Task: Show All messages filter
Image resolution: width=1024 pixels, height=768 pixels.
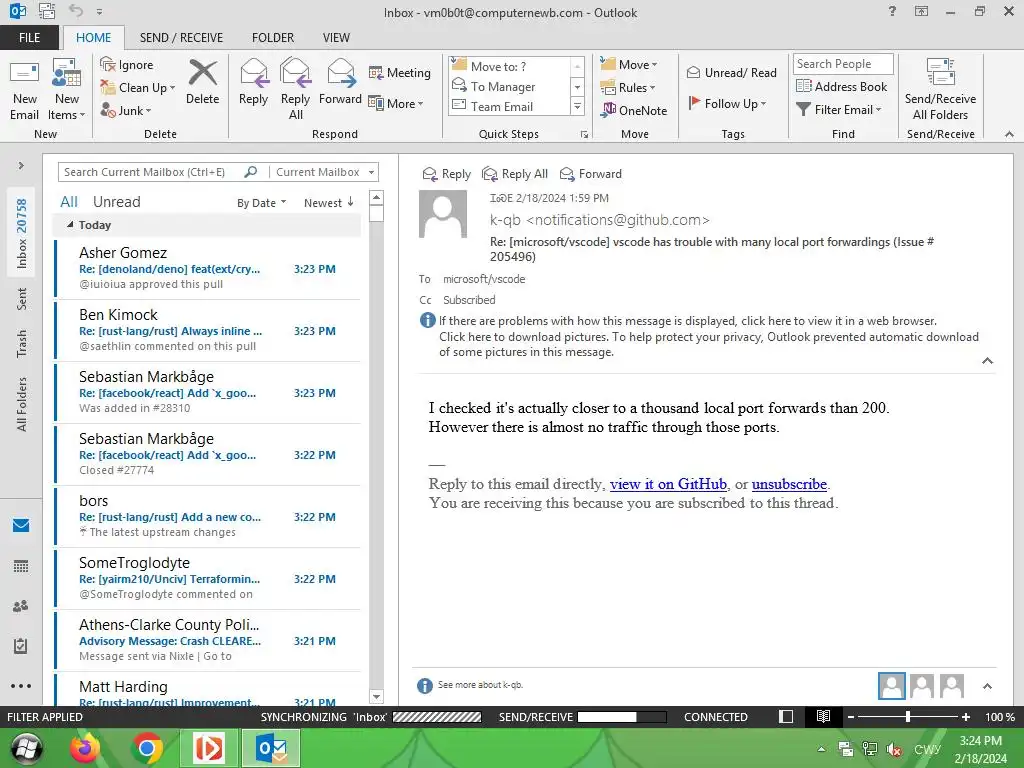Action: click(69, 202)
